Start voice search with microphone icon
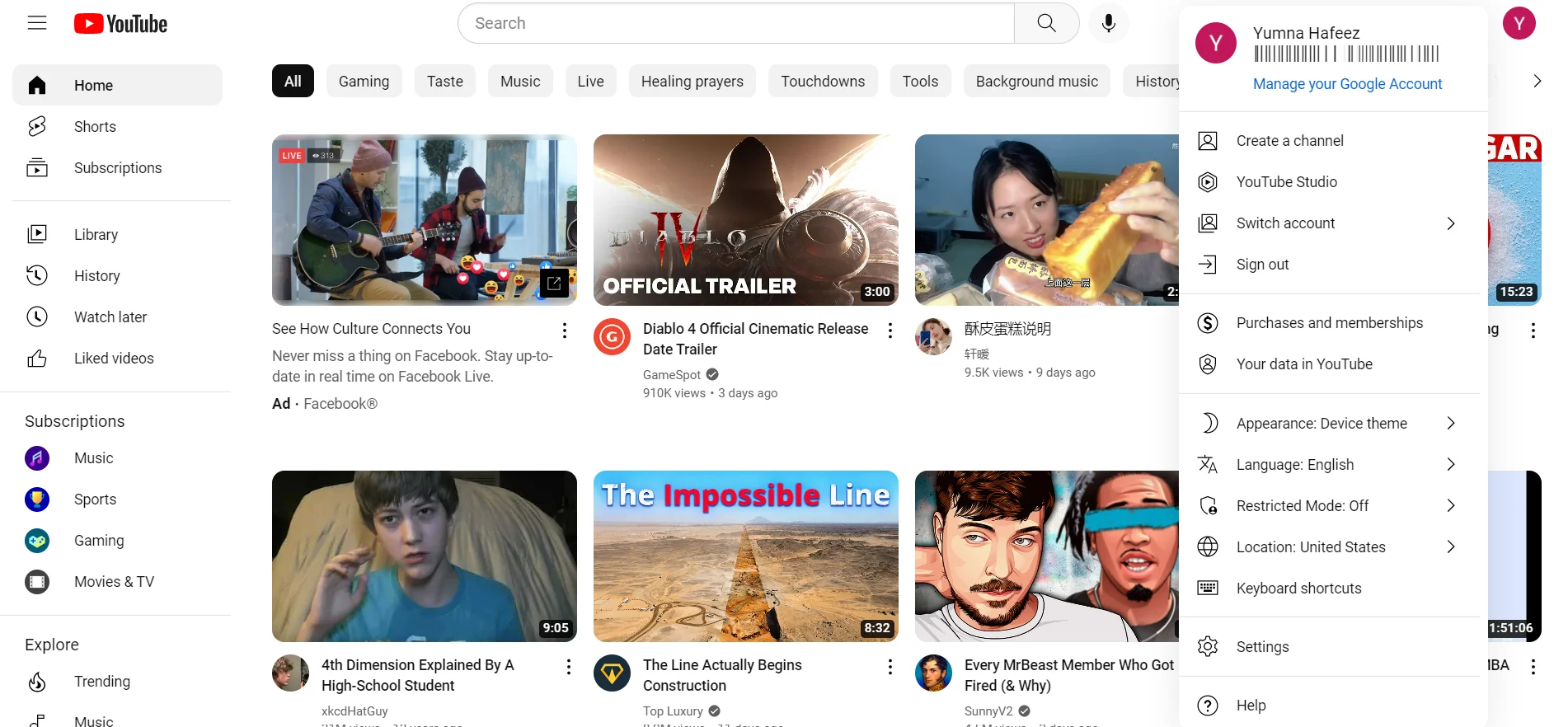 (x=1109, y=23)
